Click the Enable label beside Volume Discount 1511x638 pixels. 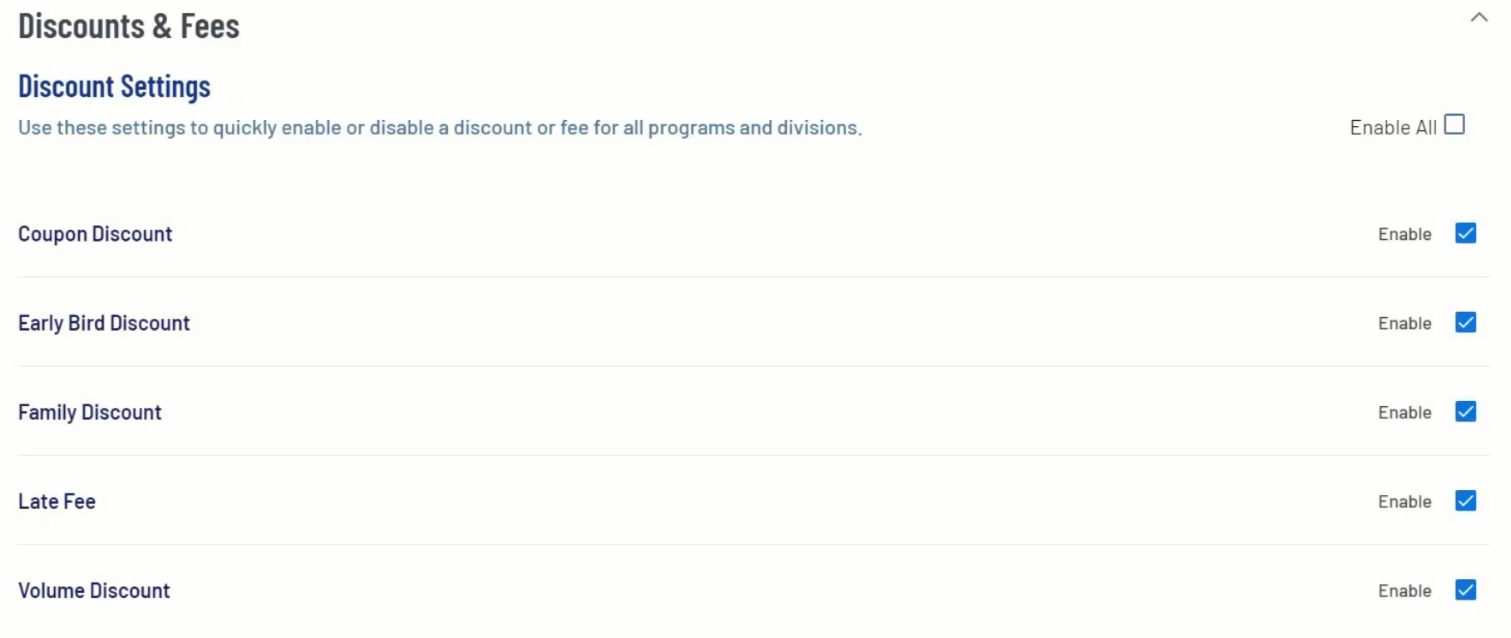point(1405,590)
